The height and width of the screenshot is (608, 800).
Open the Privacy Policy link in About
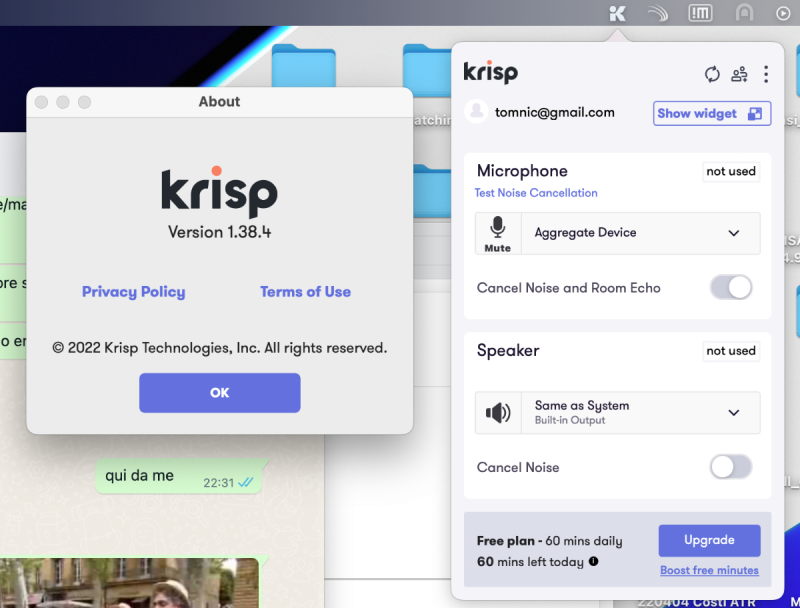[x=134, y=292]
